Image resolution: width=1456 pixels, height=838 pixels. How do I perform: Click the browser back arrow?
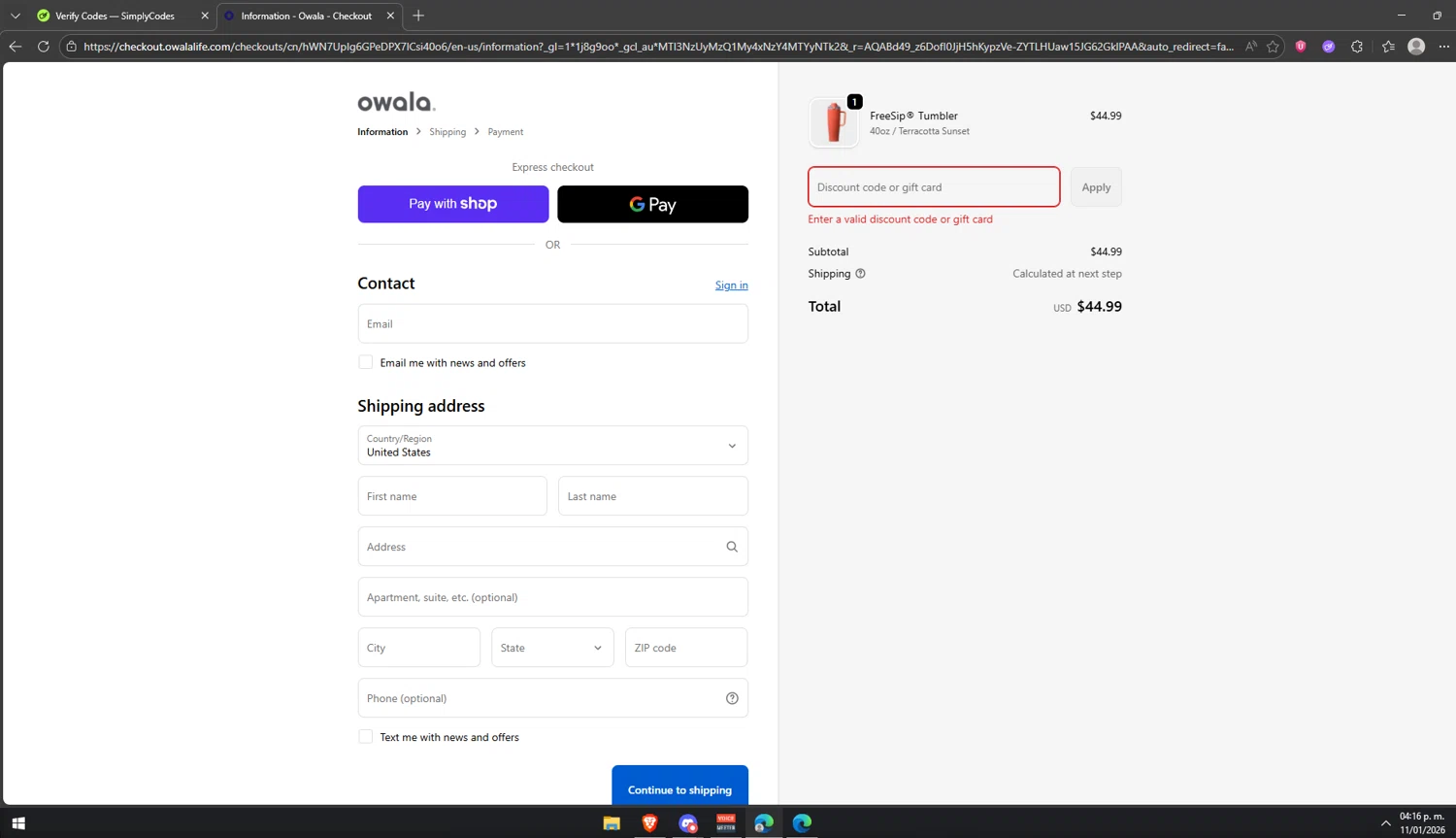tap(15, 46)
